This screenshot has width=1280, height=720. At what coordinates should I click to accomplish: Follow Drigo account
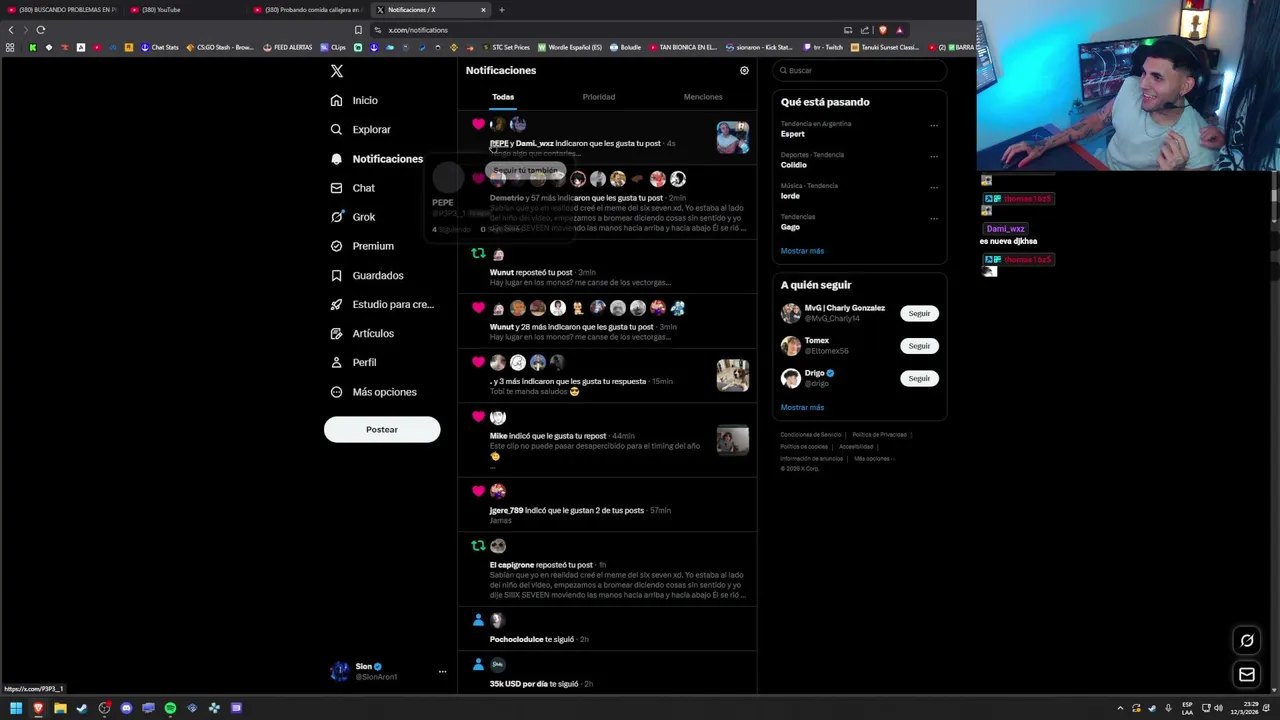click(x=919, y=378)
